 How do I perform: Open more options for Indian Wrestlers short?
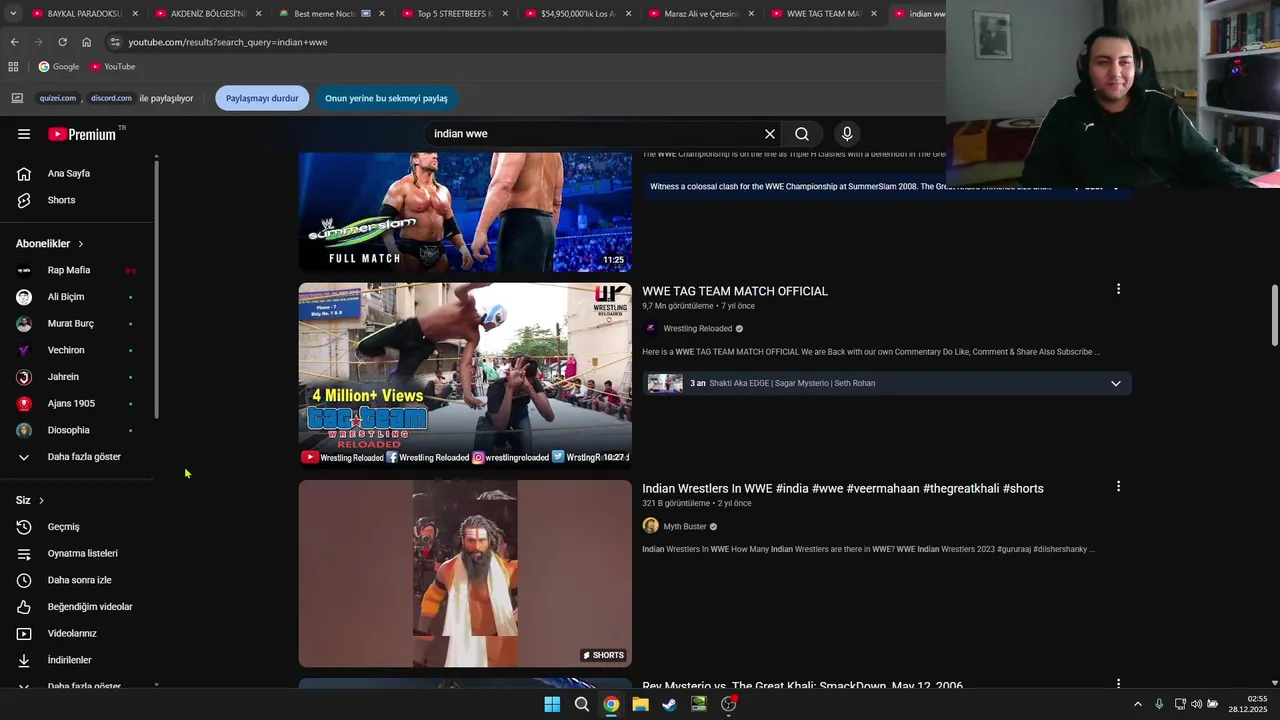[x=1118, y=486]
